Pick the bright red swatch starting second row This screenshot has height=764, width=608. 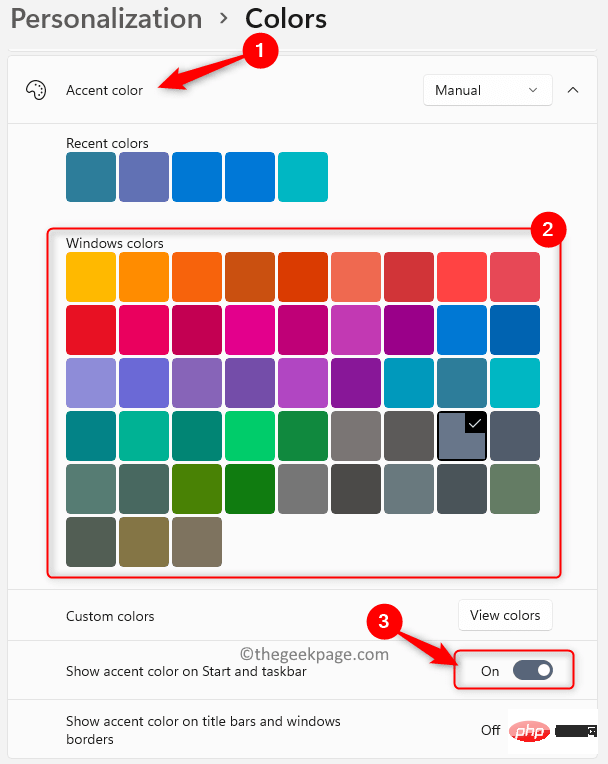point(91,330)
